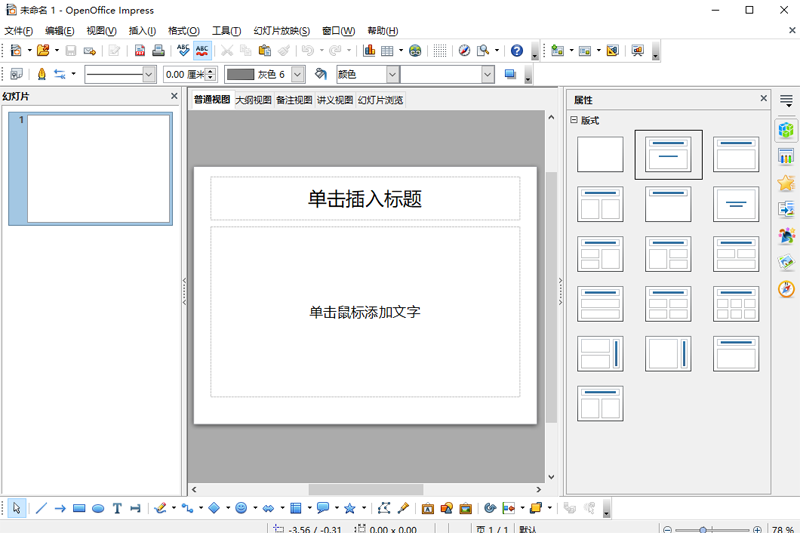Image resolution: width=800 pixels, height=533 pixels.
Task: Open sidebar Slide Transition icon
Action: tap(786, 210)
